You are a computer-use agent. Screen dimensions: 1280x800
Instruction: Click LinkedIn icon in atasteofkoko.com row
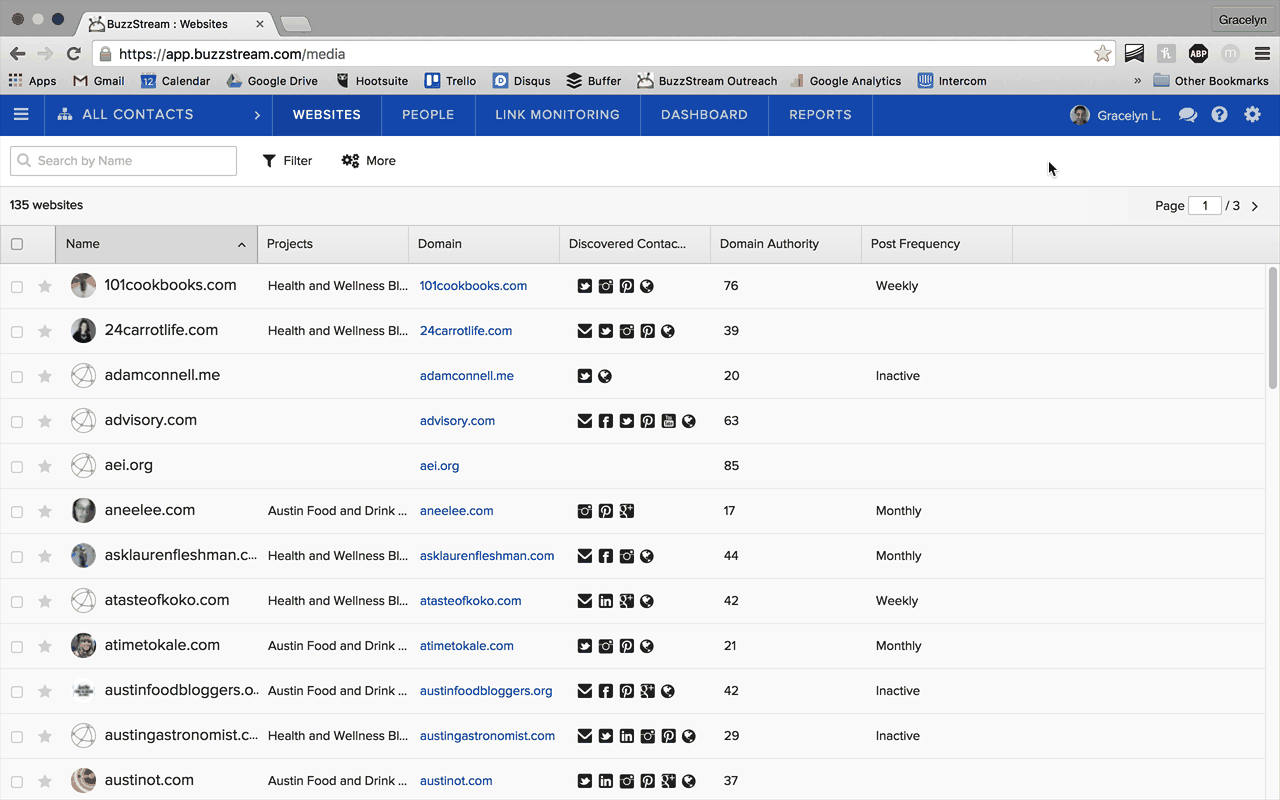click(606, 601)
